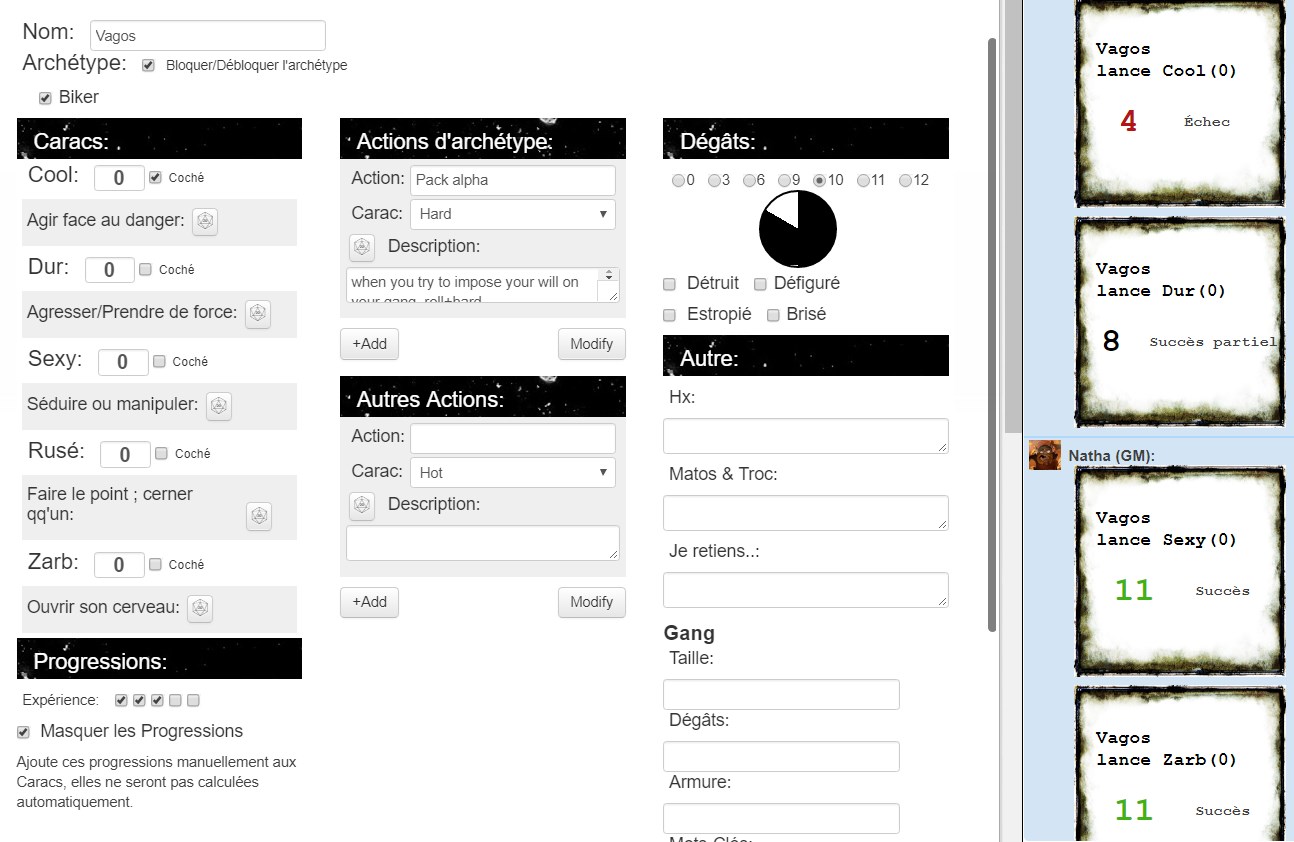
Task: Click the Nom field containing Vagos
Action: (207, 35)
